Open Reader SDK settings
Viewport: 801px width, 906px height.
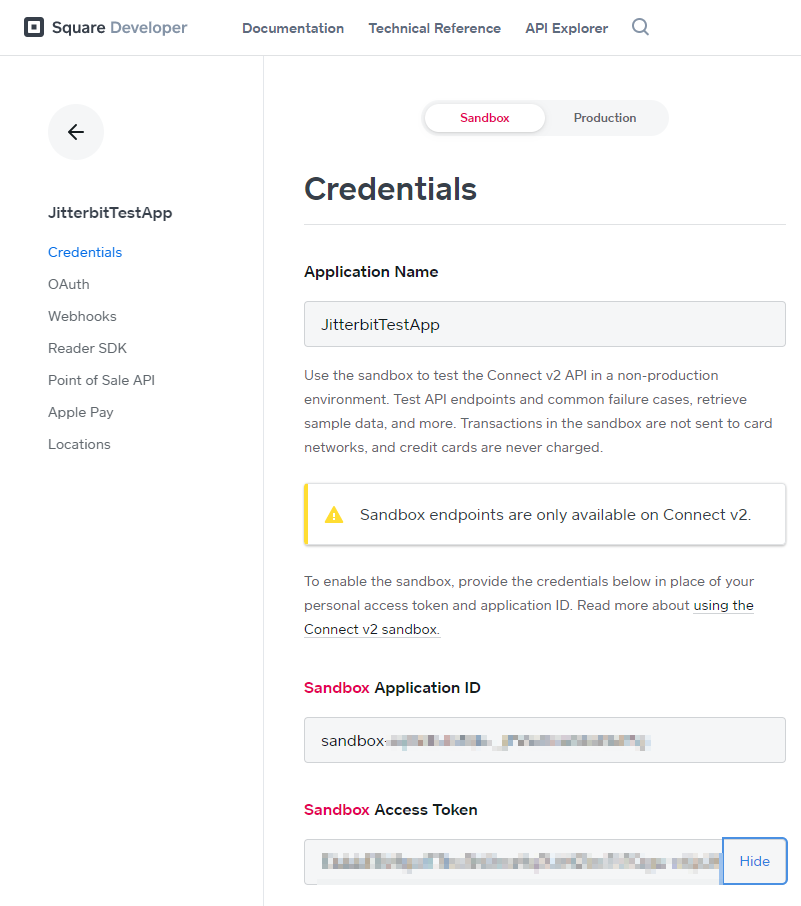click(x=87, y=348)
